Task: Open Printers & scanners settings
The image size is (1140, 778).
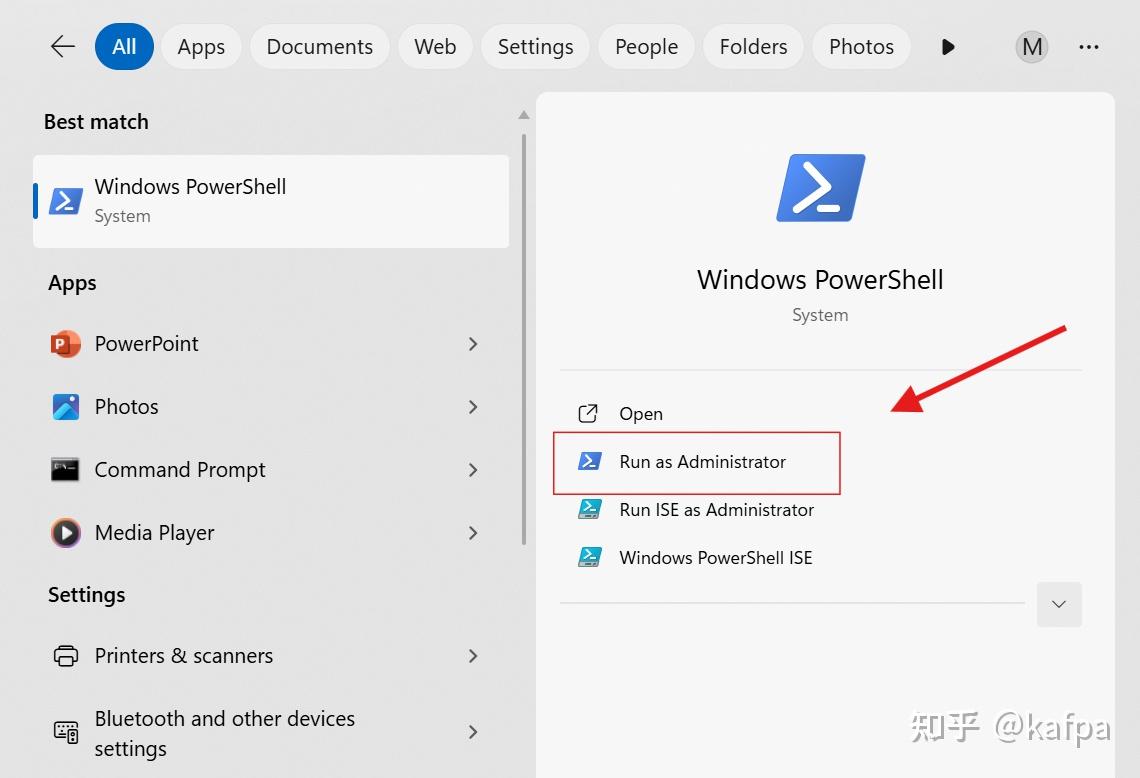Action: [x=184, y=656]
